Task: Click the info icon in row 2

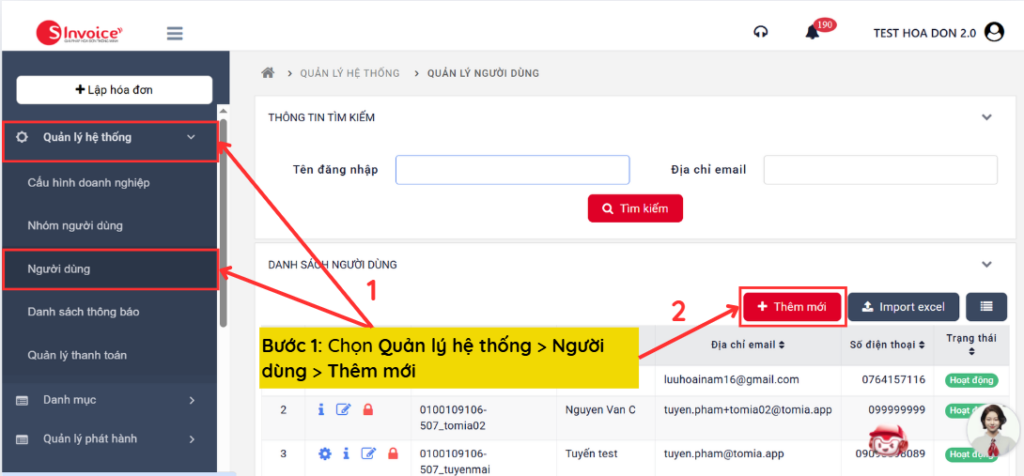Action: (x=321, y=410)
